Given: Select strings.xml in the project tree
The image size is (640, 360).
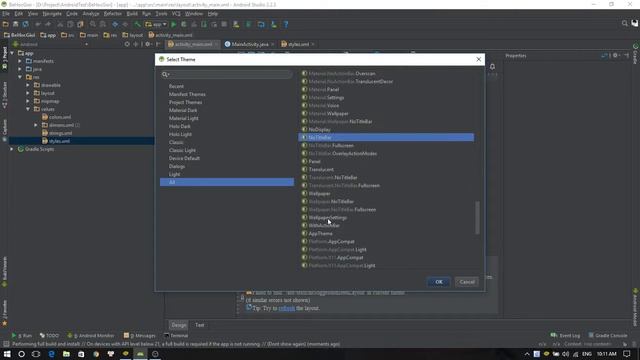Looking at the screenshot, I should pyautogui.click(x=60, y=133).
